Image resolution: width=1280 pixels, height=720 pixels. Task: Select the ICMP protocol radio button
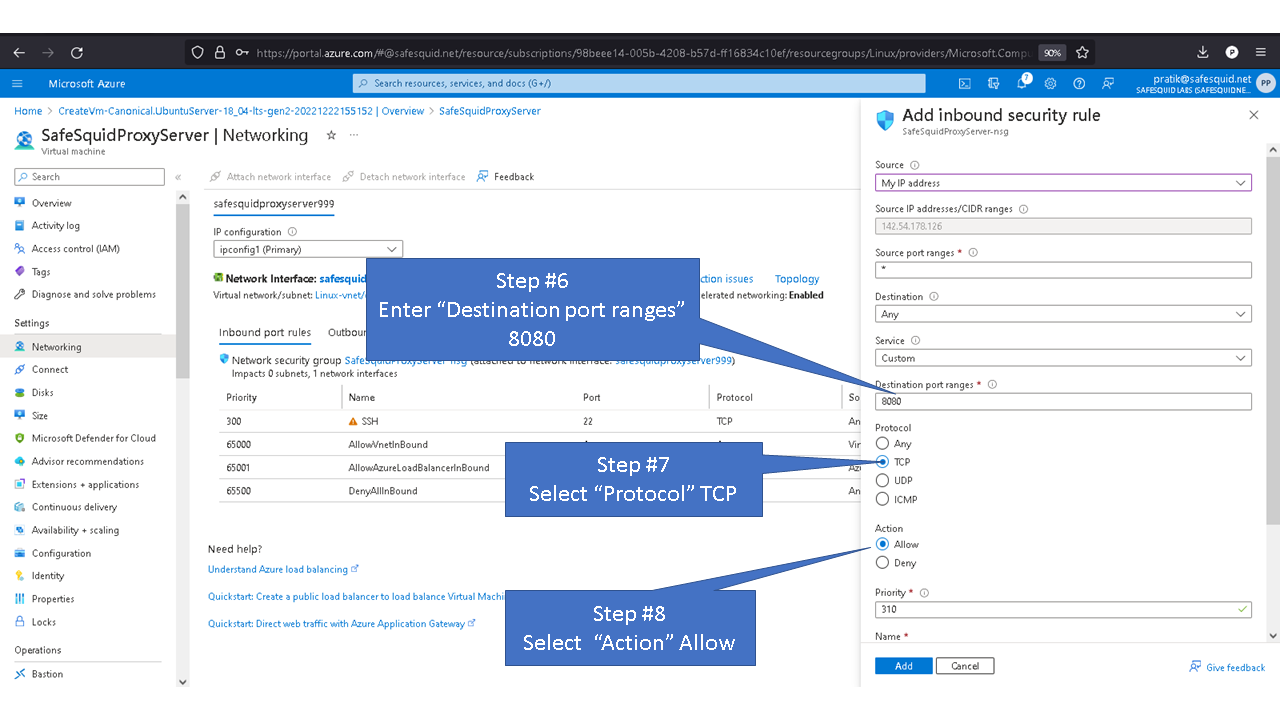pyautogui.click(x=882, y=499)
